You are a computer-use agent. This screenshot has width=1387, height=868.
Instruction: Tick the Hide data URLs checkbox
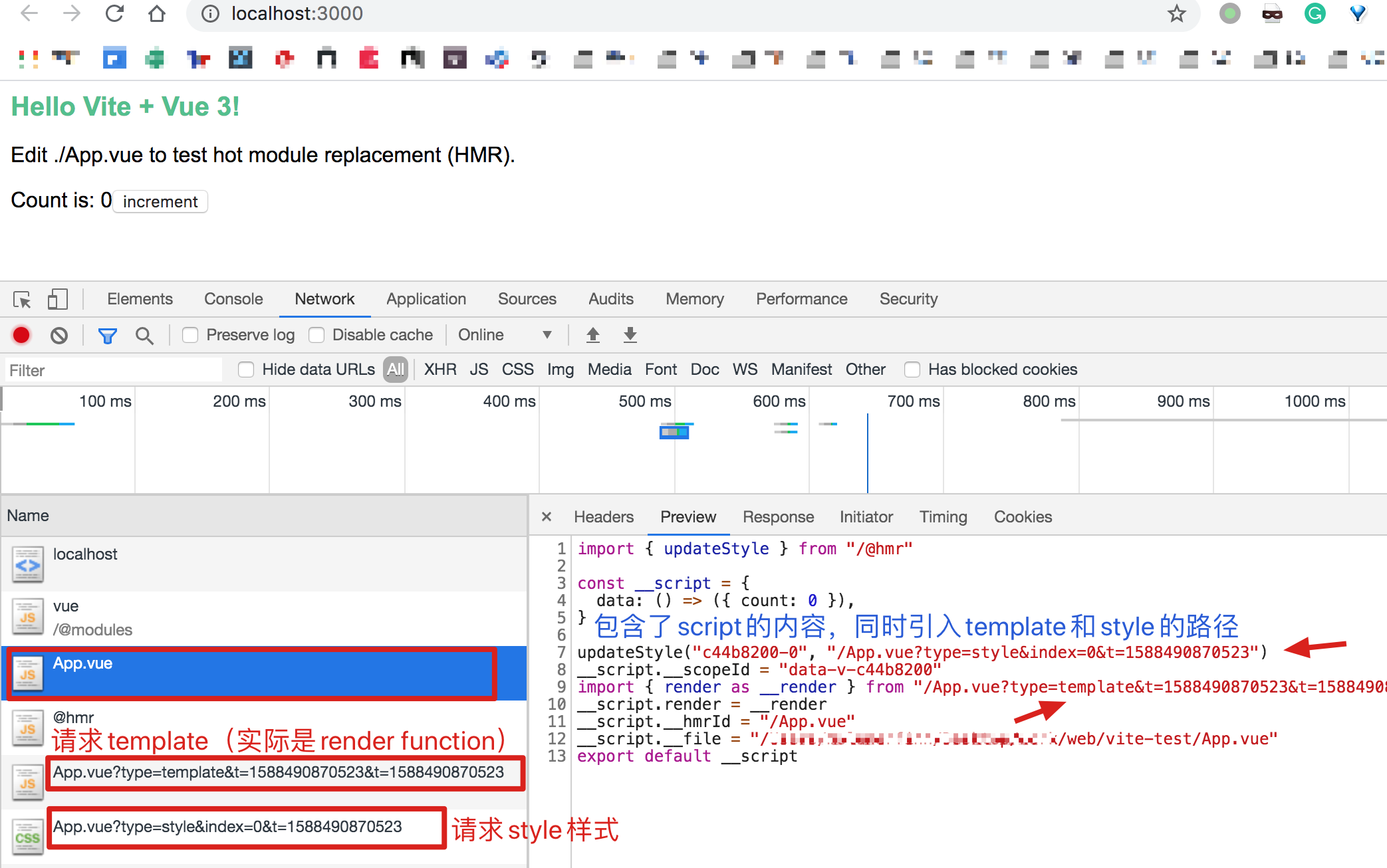[x=246, y=370]
